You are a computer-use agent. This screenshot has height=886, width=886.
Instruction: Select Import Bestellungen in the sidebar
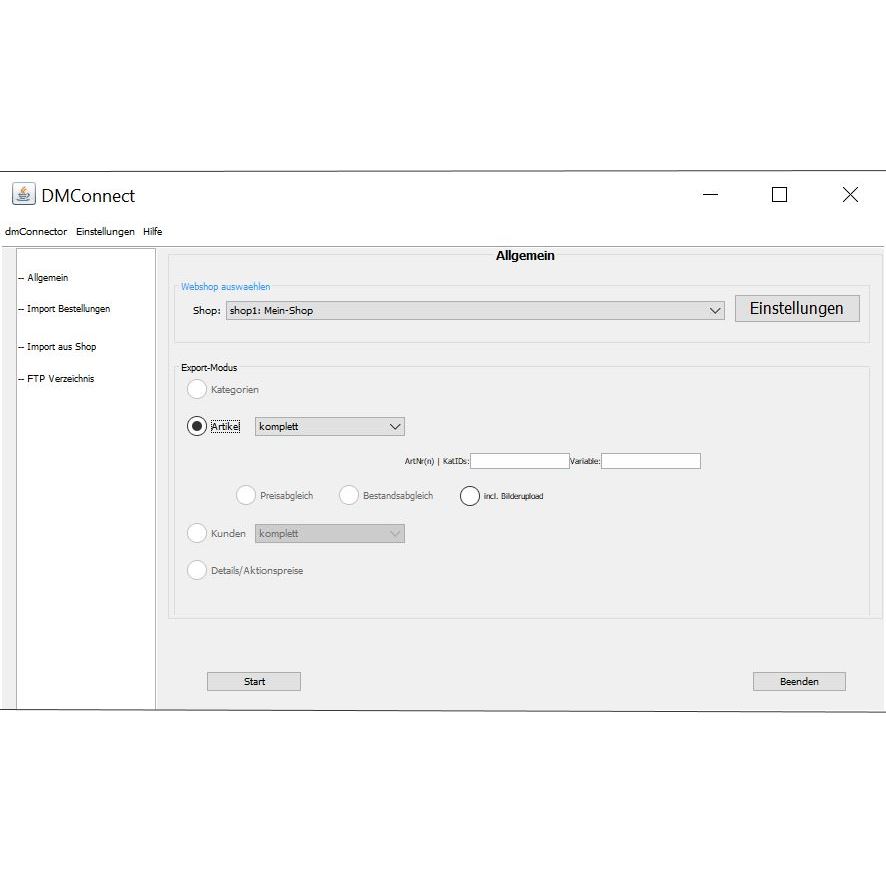68,309
